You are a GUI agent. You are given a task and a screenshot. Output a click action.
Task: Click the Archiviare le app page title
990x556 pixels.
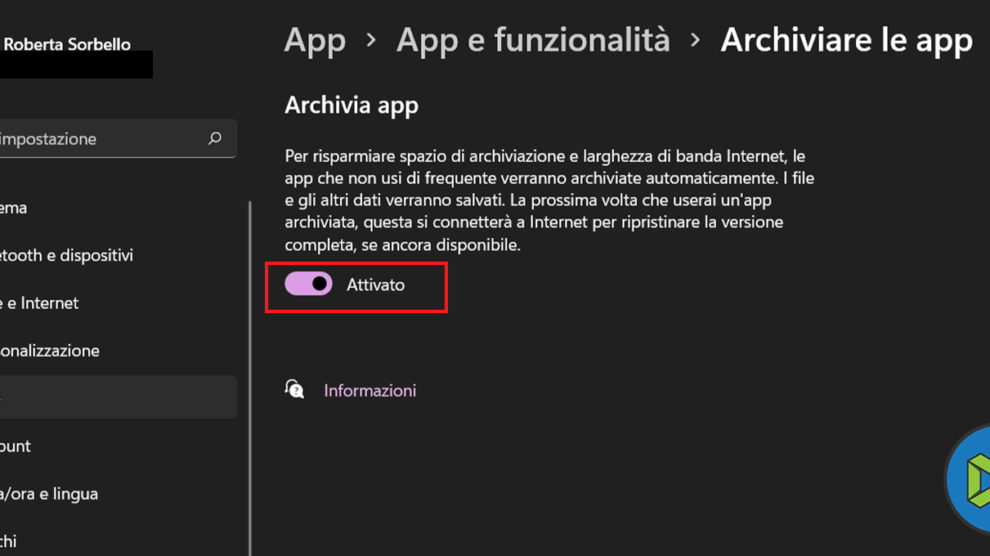846,41
